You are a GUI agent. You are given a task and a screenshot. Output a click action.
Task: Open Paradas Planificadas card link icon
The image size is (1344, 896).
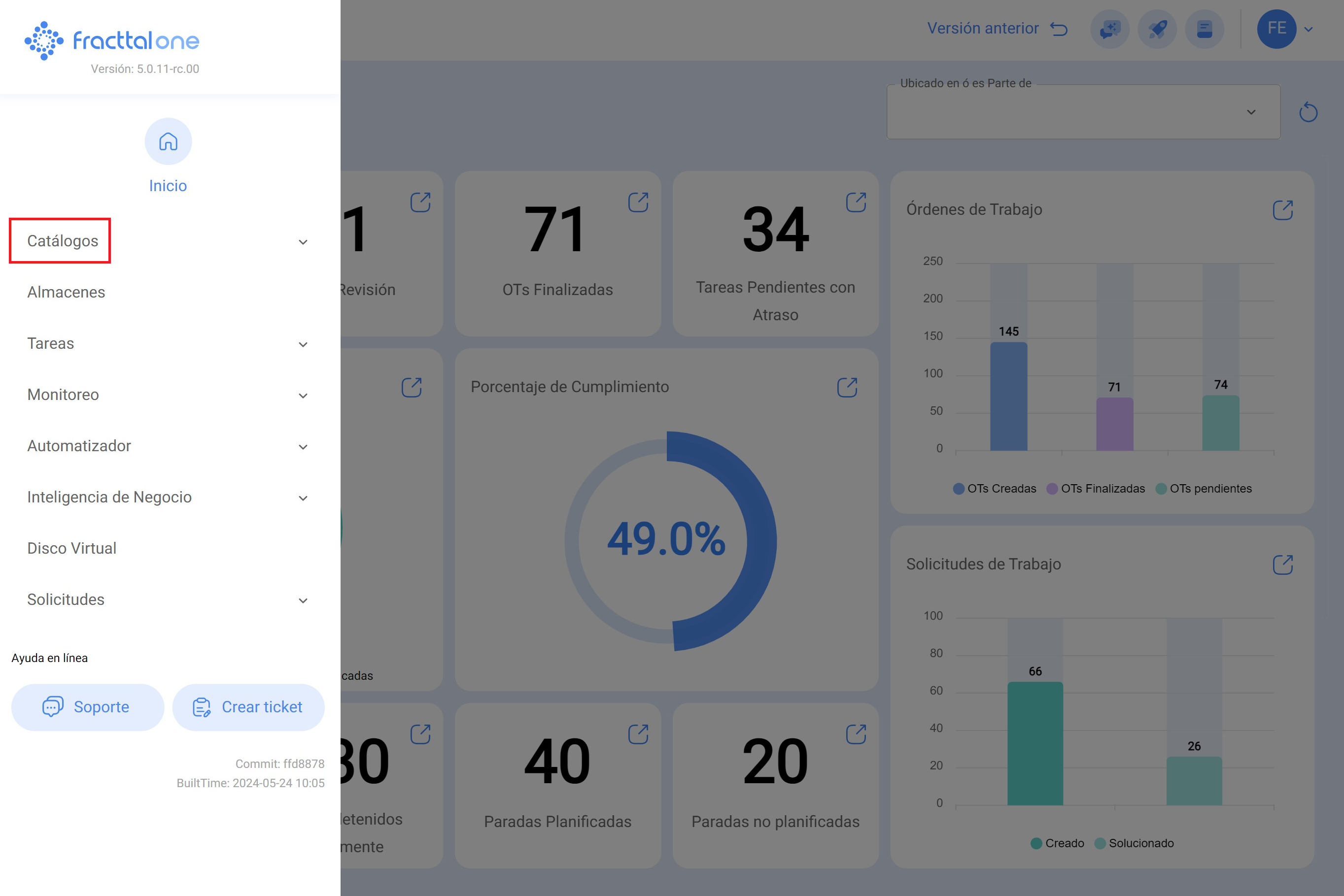(x=638, y=734)
